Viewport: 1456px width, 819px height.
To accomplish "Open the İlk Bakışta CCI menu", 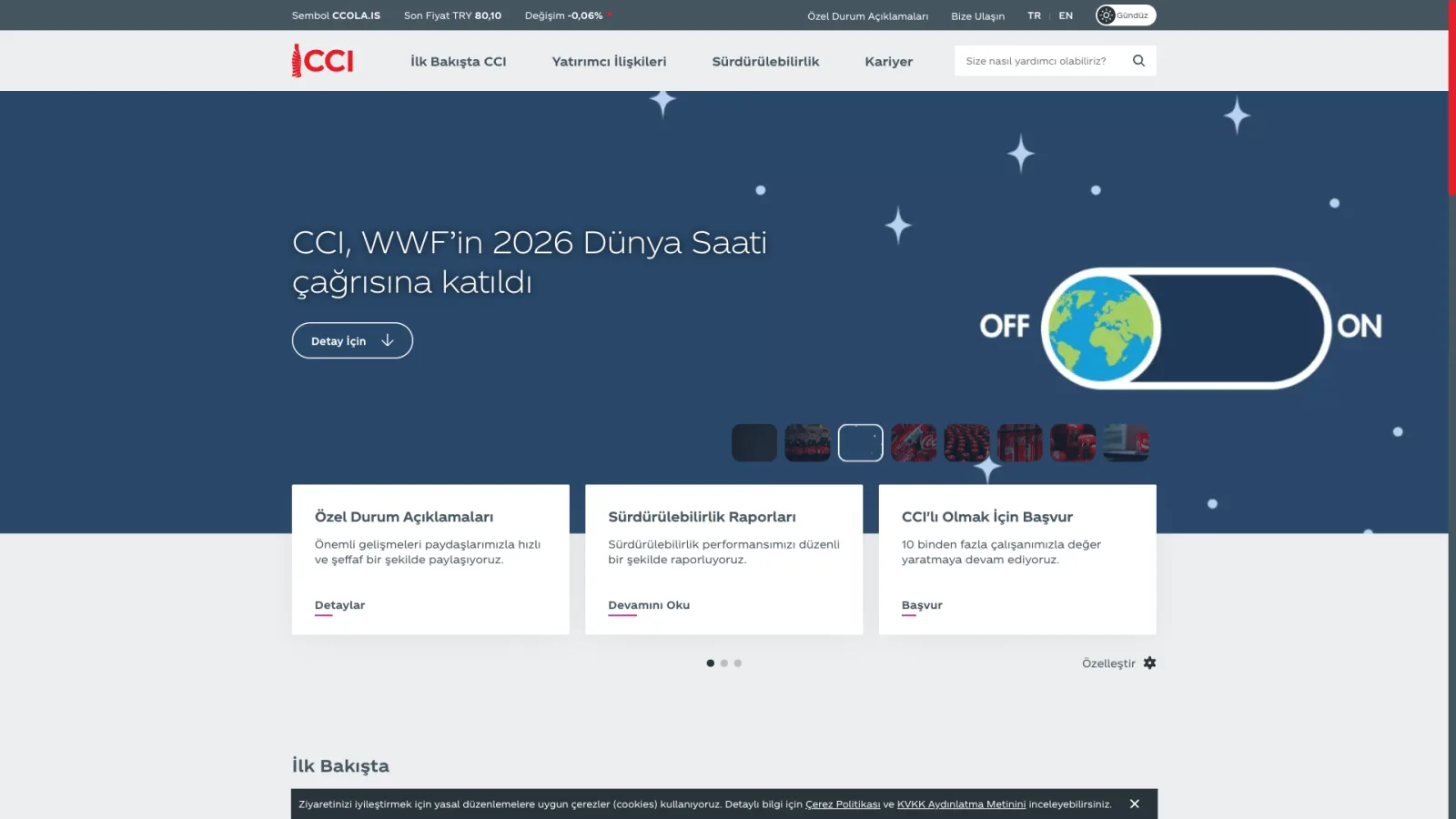I will tap(458, 62).
